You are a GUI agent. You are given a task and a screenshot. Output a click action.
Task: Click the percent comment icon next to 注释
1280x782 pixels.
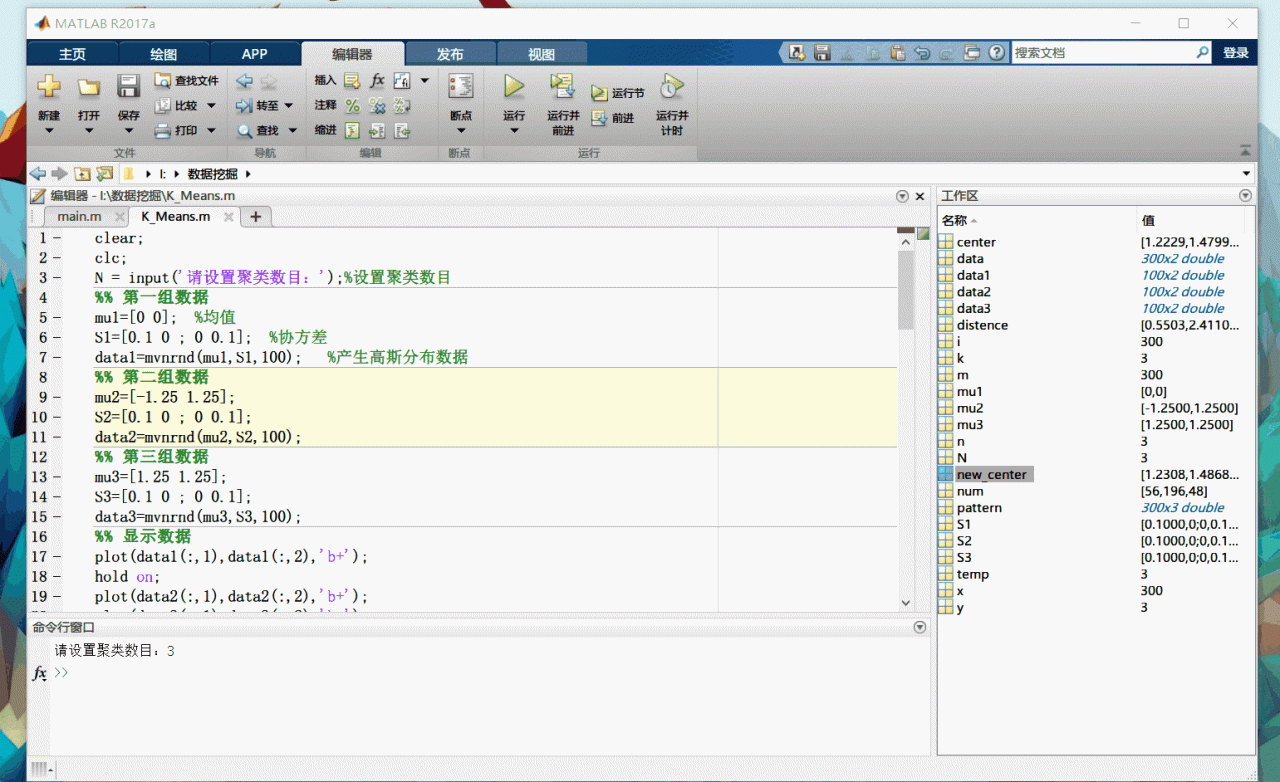point(352,105)
